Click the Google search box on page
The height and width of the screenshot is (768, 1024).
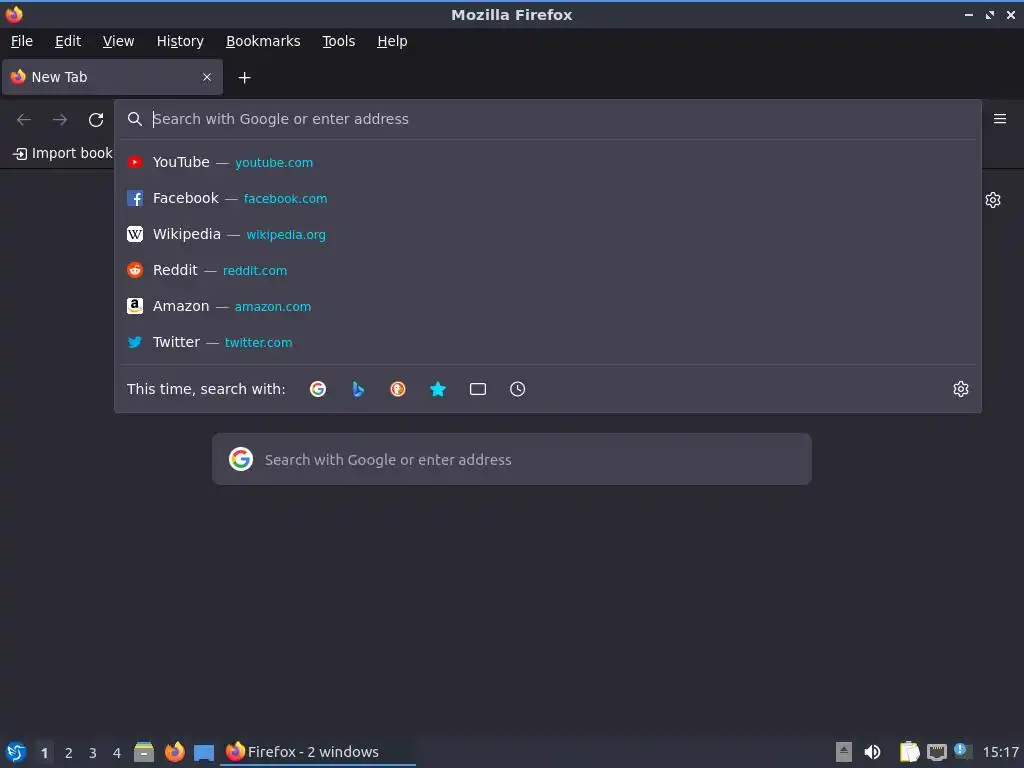[512, 459]
